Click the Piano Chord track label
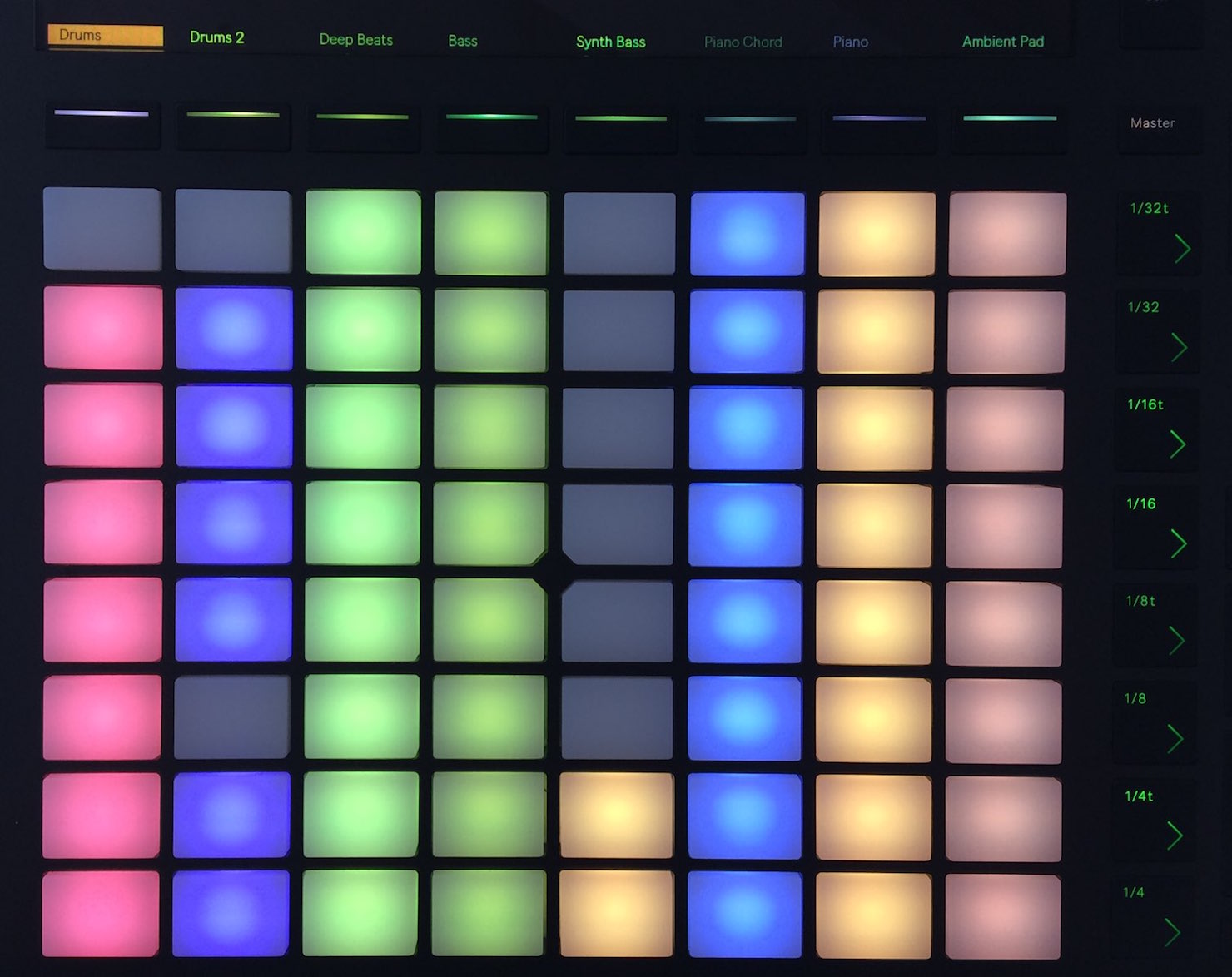 tap(743, 42)
